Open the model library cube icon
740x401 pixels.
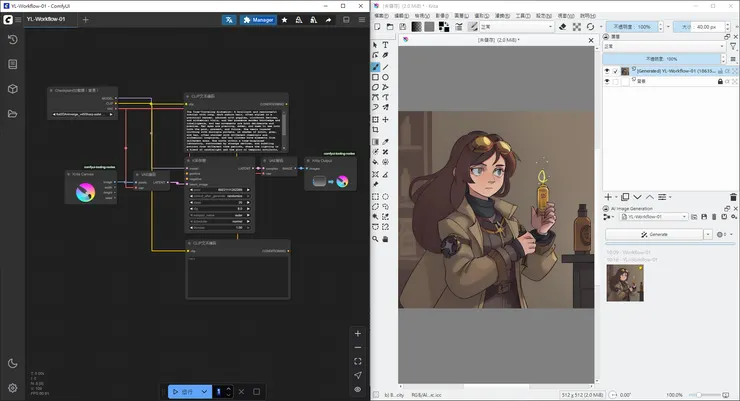pos(13,89)
